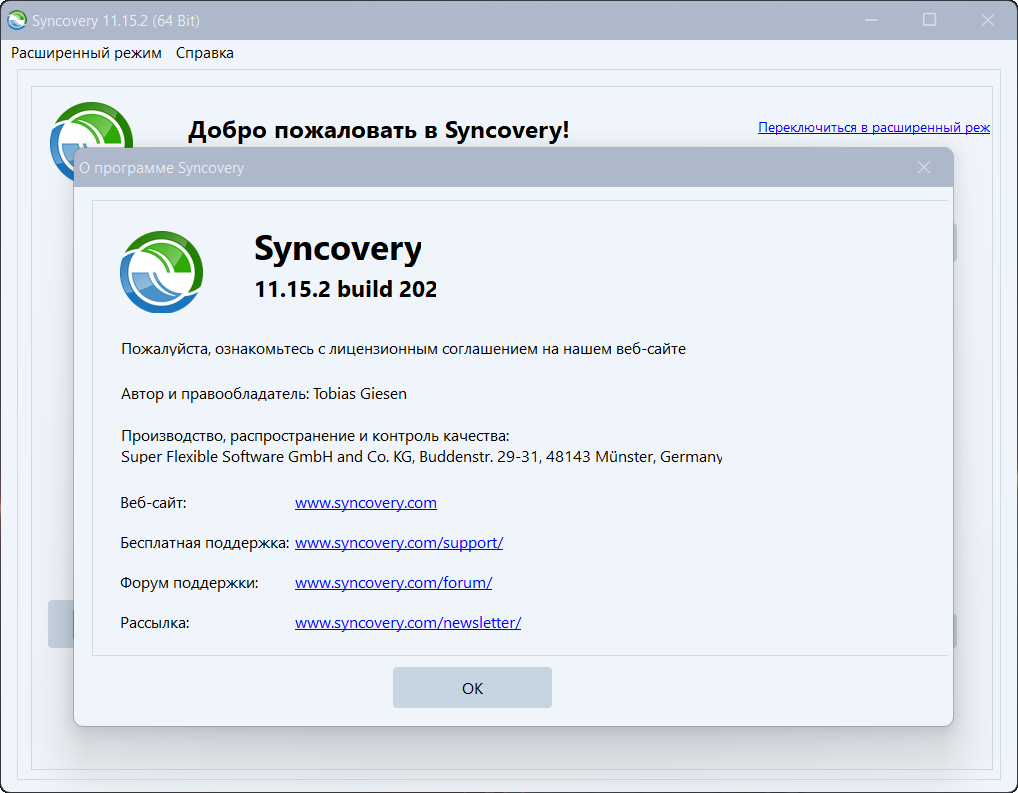Click the Super Flexible Software GmbH address line
The width and height of the screenshot is (1018, 793).
(421, 457)
